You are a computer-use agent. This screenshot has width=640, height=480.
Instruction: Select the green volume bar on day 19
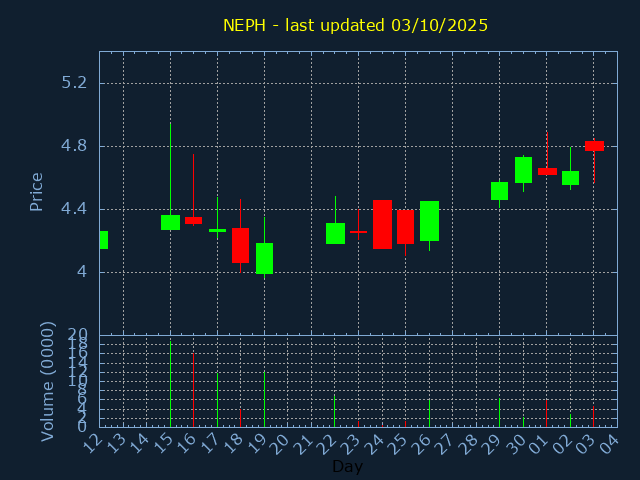[x=264, y=399]
